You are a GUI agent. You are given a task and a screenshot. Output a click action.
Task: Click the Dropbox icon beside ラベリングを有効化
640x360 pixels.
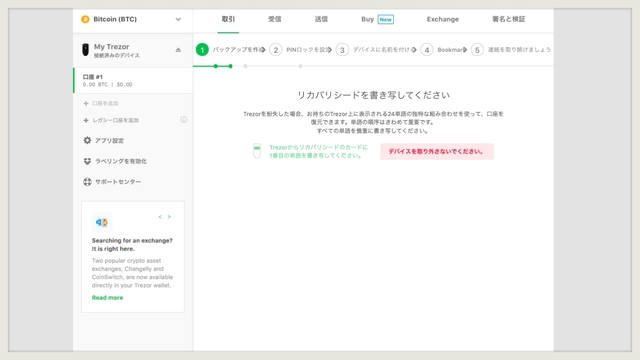[87, 161]
